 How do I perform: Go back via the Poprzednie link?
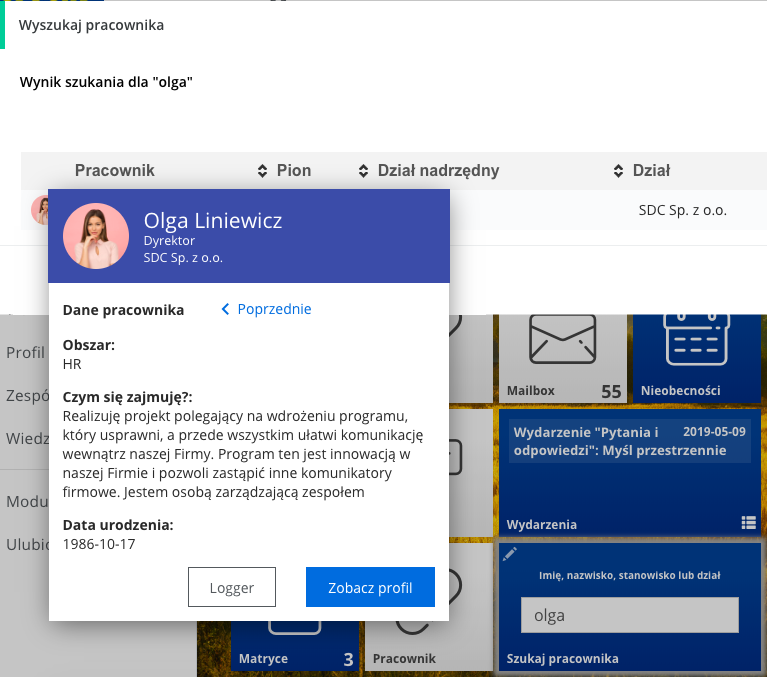(274, 309)
